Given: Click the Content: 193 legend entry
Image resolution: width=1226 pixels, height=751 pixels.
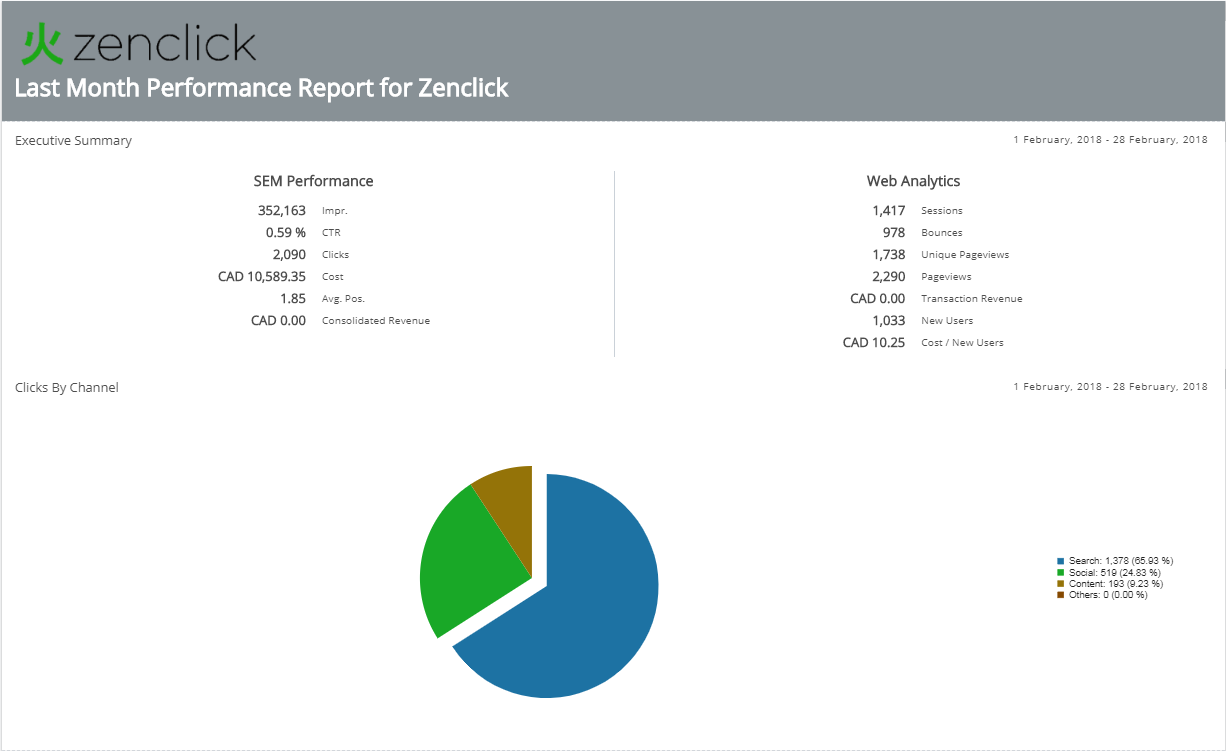Looking at the screenshot, I should click(1116, 584).
